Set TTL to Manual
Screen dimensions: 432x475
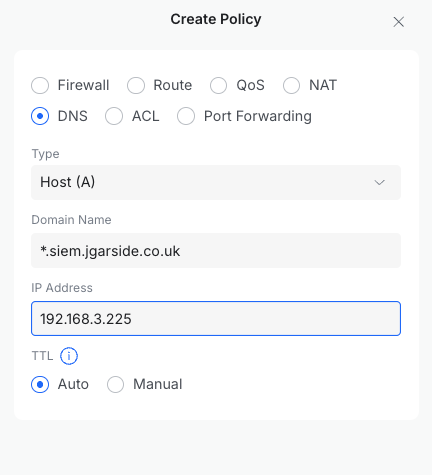coord(115,384)
